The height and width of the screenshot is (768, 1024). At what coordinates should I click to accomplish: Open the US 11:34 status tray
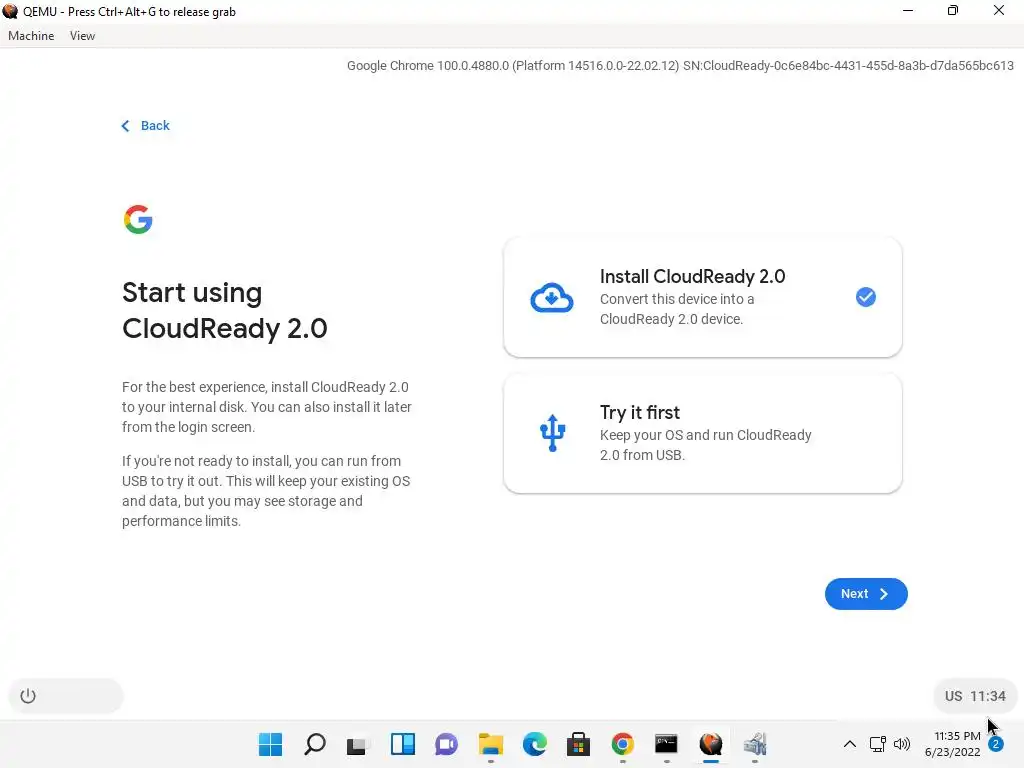coord(975,696)
